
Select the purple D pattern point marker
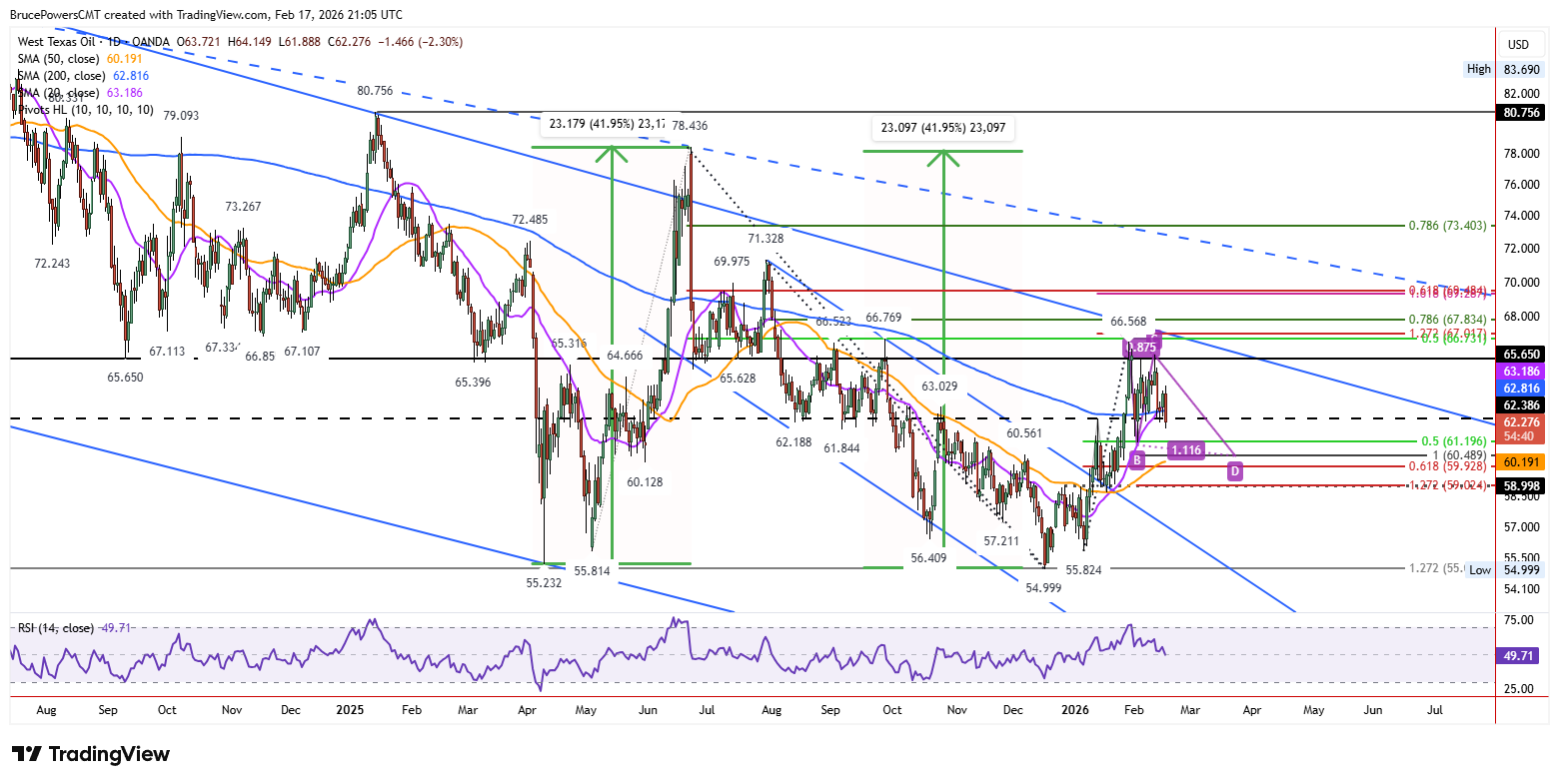click(1235, 470)
